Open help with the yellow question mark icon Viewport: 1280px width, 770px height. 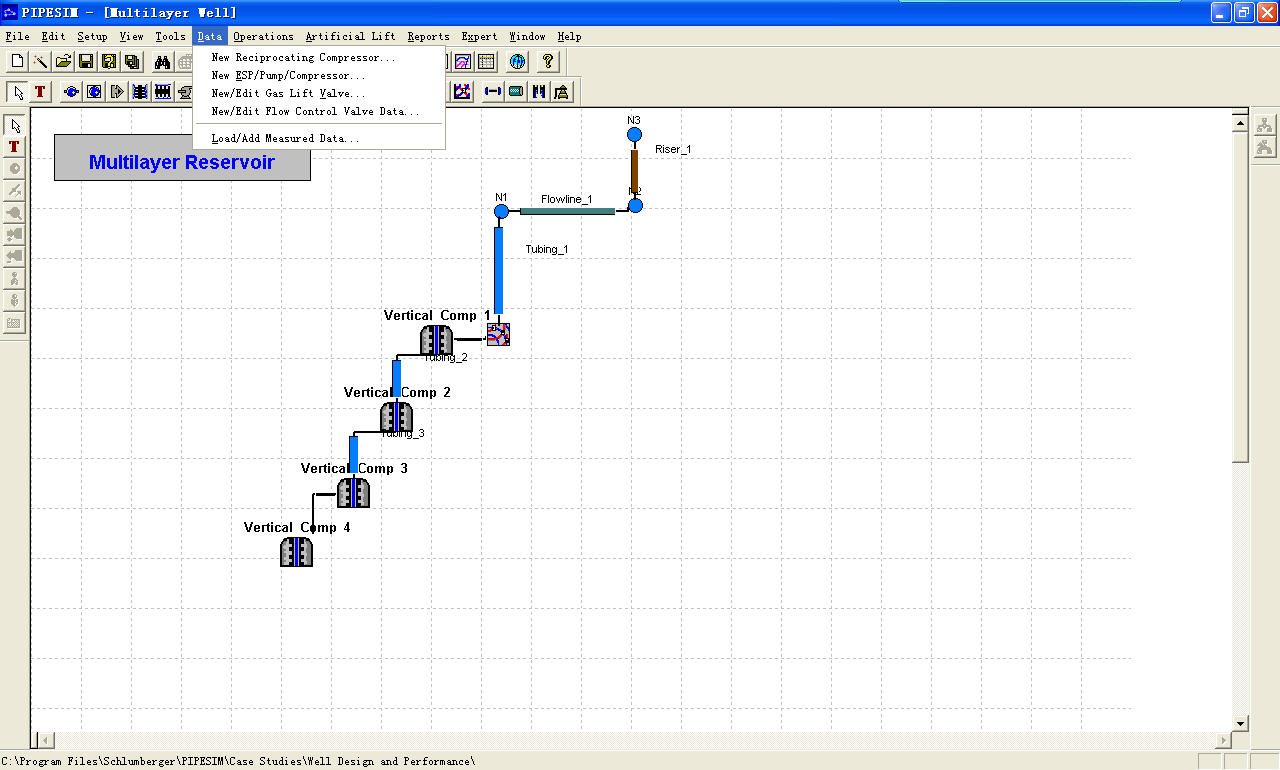coord(548,61)
